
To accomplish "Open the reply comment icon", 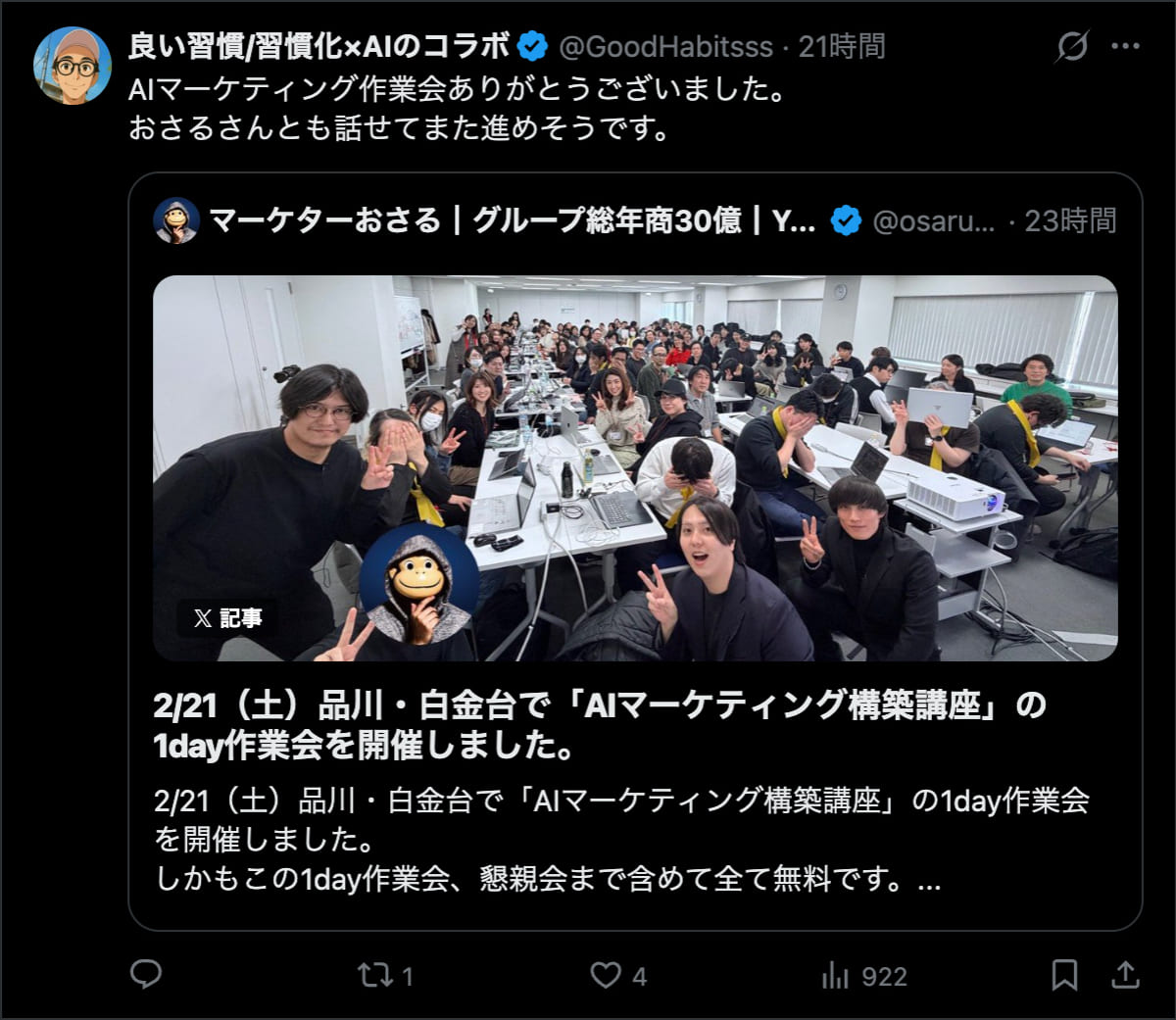I will pos(146,974).
